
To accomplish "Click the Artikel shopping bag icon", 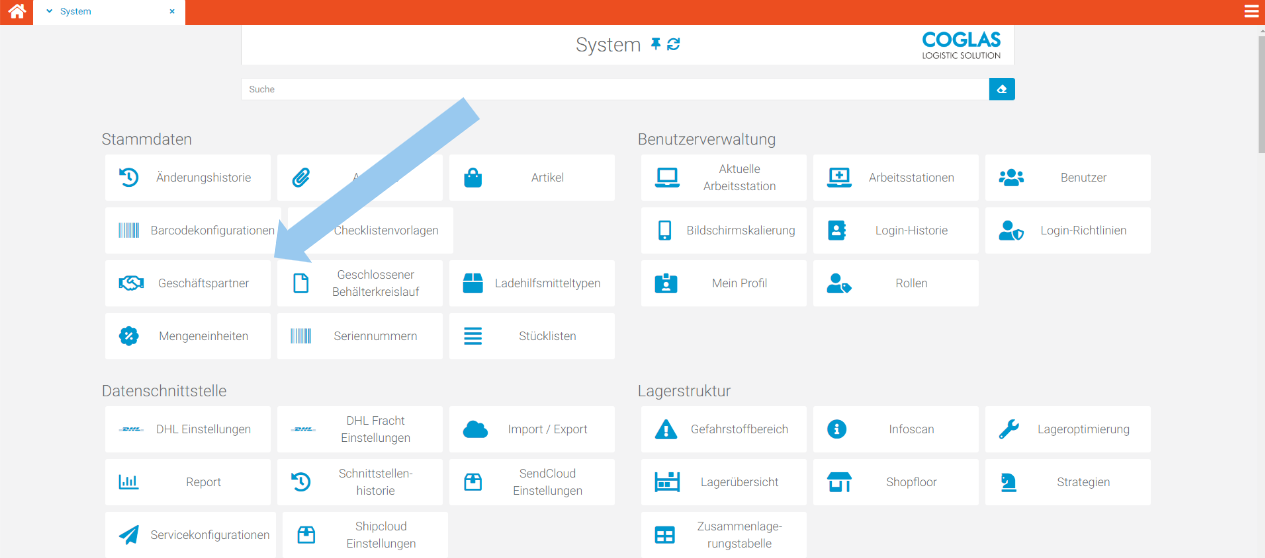I will (x=473, y=178).
